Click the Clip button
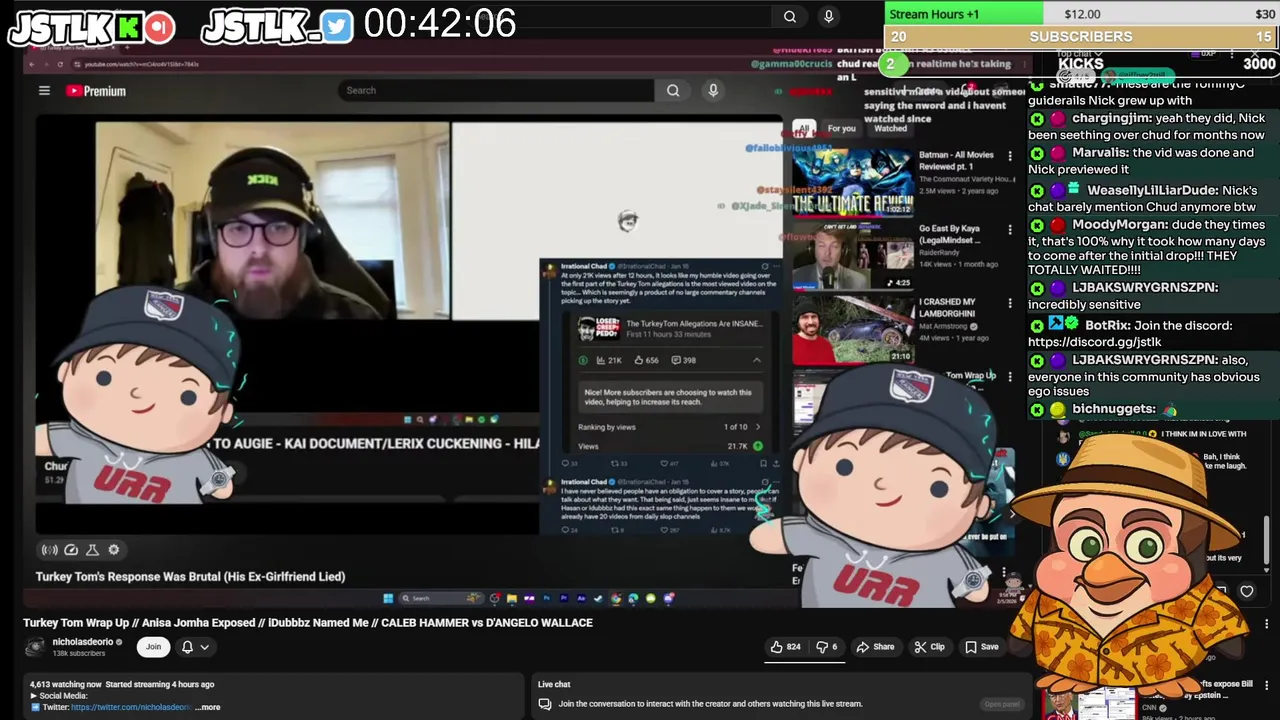Image resolution: width=1280 pixels, height=720 pixels. pyautogui.click(x=929, y=647)
